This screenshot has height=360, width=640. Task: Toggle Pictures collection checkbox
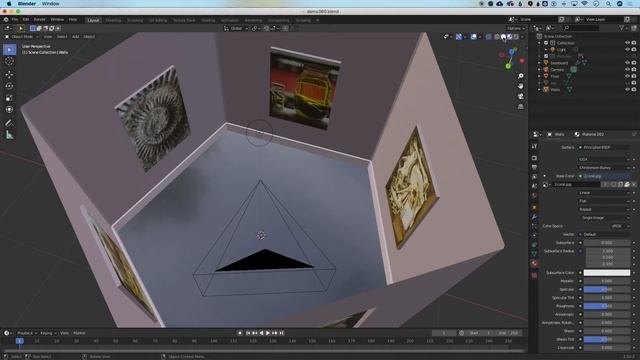click(546, 56)
